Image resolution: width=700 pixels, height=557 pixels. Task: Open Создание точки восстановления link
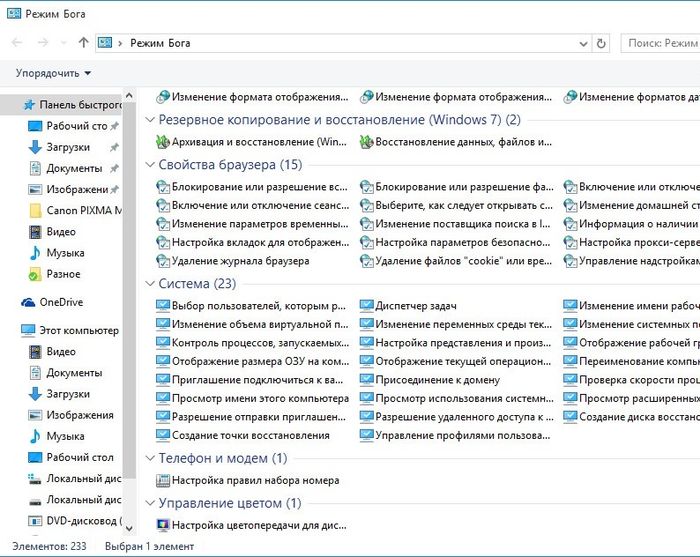point(250,435)
